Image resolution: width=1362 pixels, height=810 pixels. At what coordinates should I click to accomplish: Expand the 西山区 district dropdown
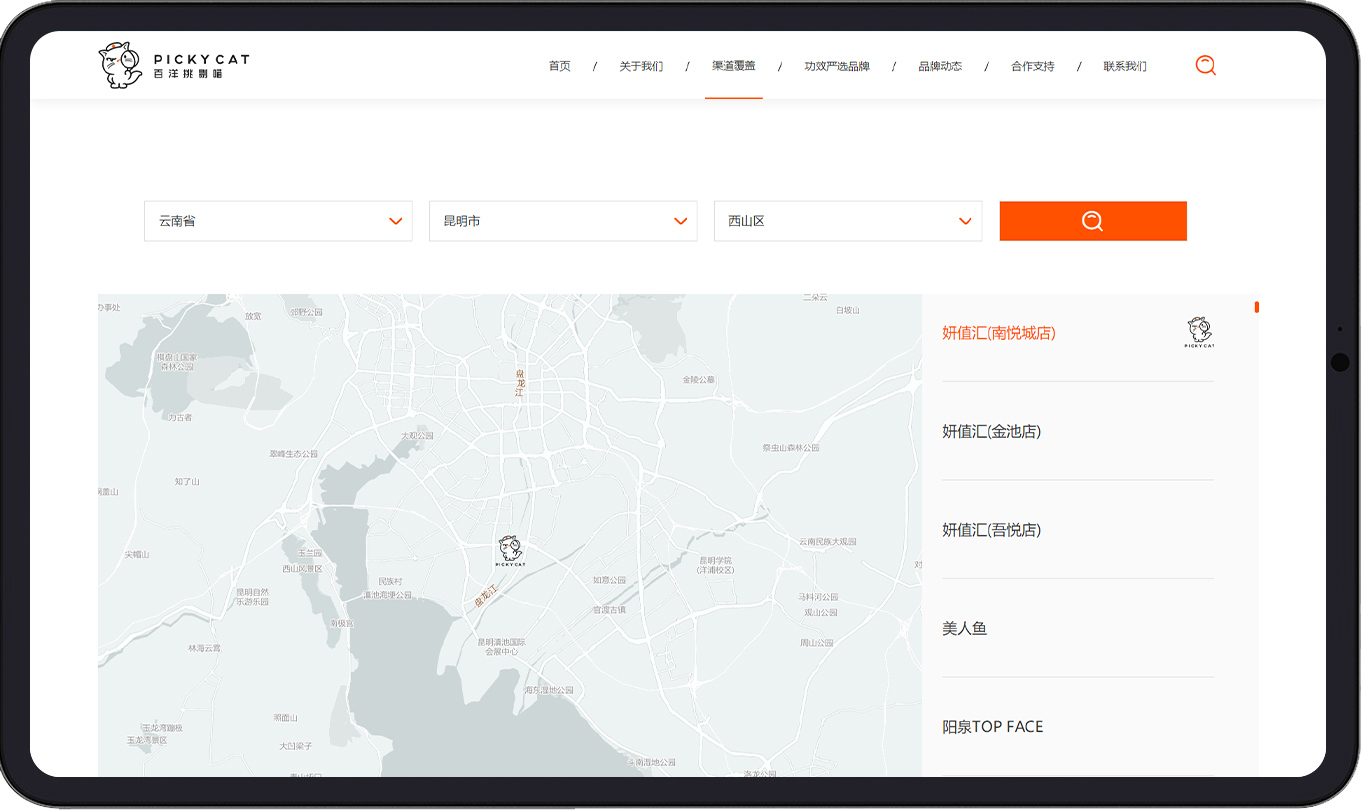pos(847,221)
